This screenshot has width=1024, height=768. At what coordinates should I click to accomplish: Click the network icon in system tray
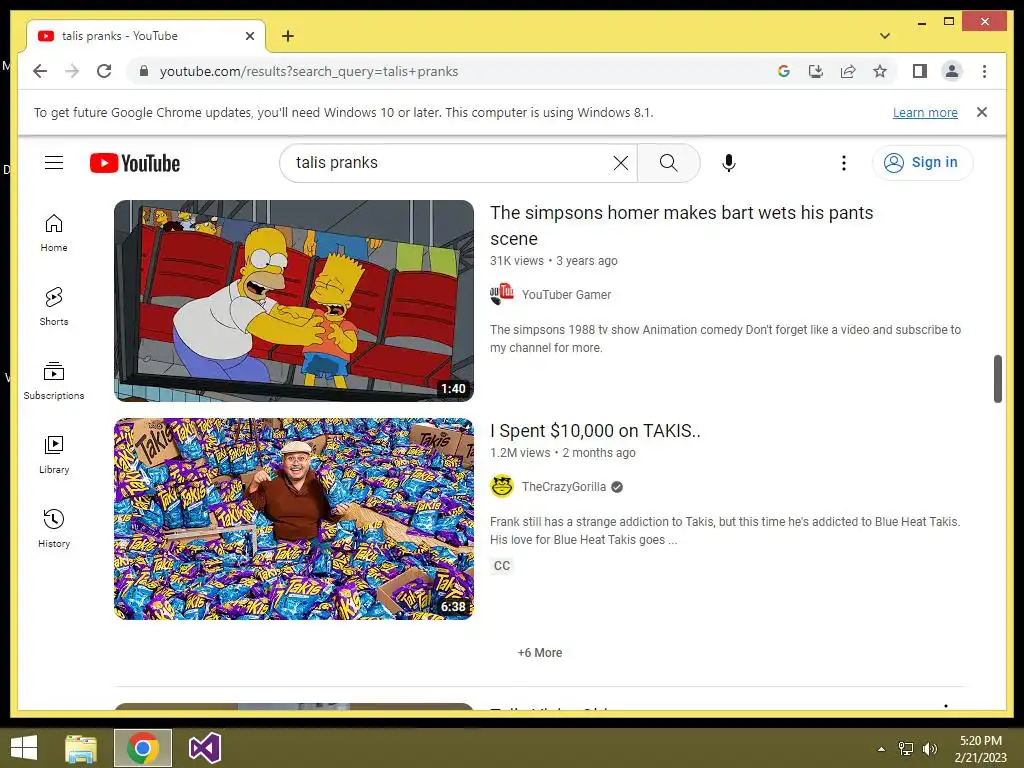pos(906,749)
